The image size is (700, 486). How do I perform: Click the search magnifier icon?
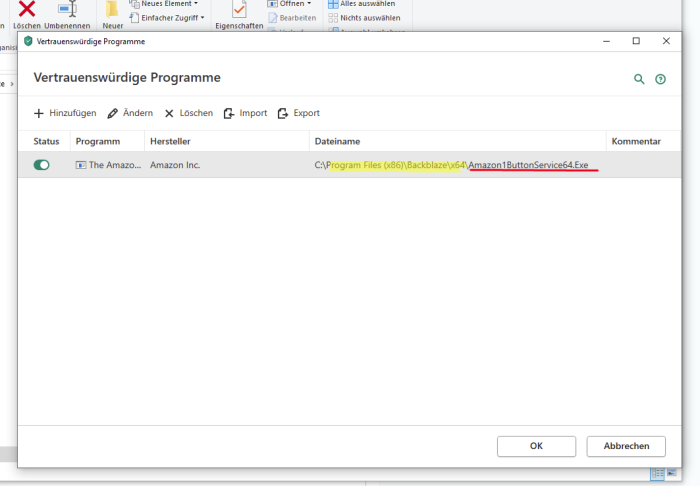639,79
